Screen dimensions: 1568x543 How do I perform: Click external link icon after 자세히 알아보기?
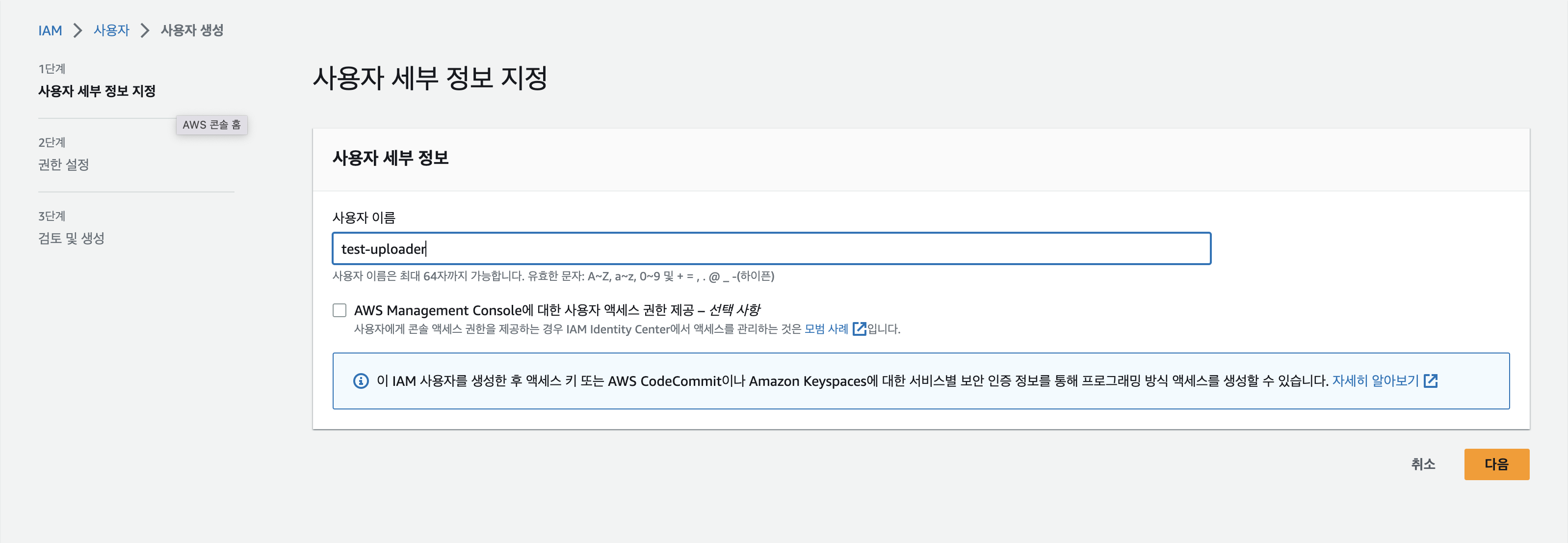pyautogui.click(x=1431, y=381)
